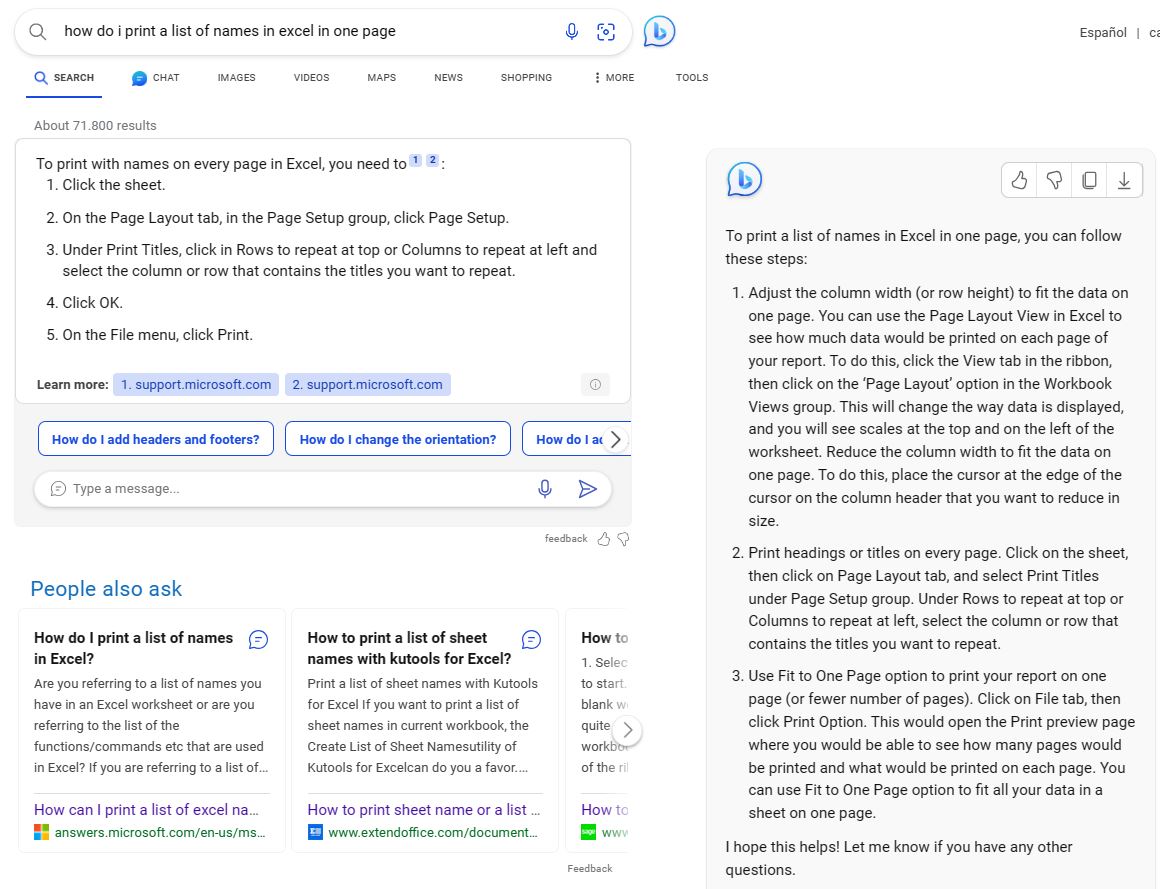Open first support.microsoft.com source link
The width and height of the screenshot is (1160, 889).
pyautogui.click(x=196, y=385)
